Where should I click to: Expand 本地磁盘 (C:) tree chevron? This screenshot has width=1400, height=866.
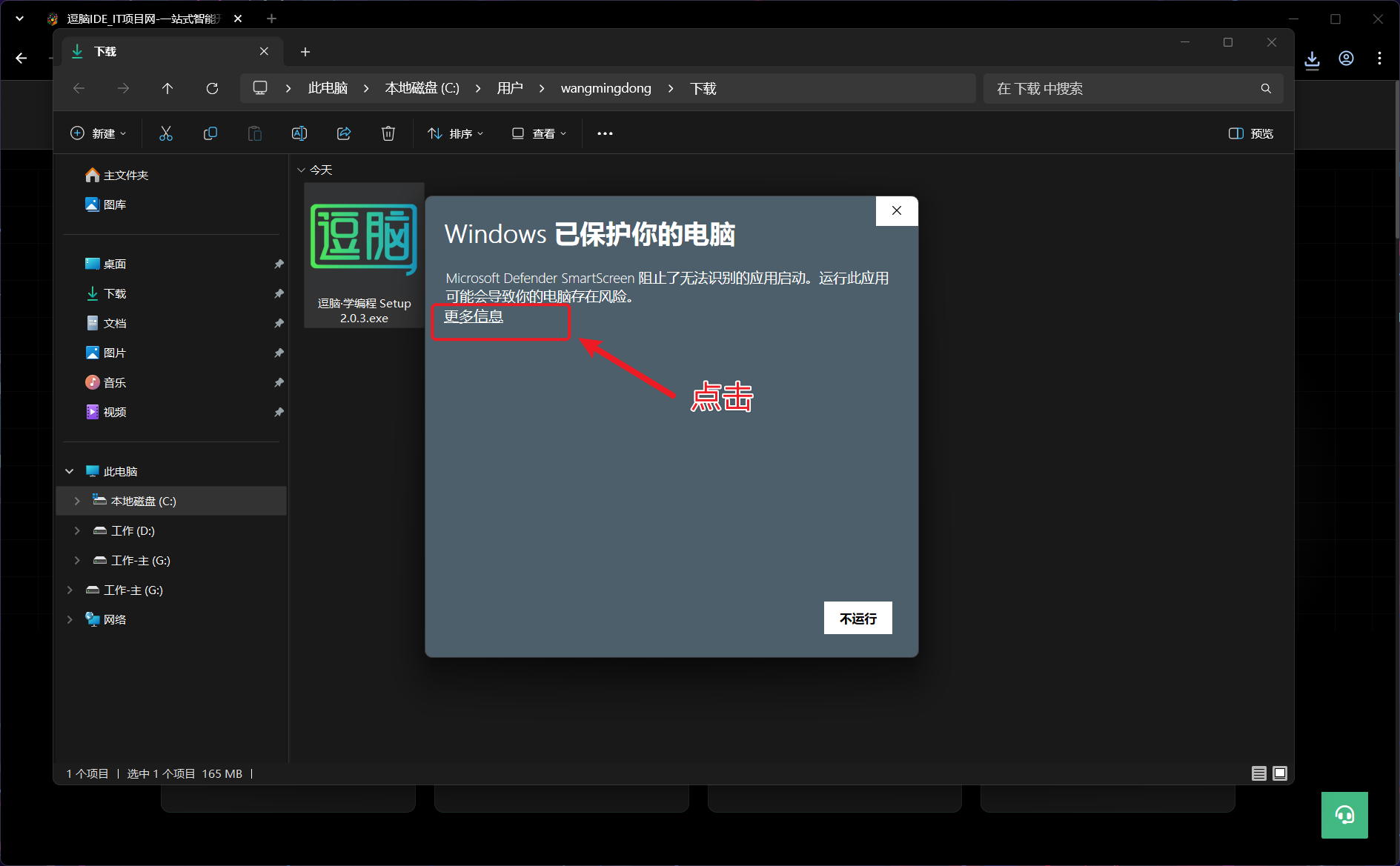[x=77, y=501]
